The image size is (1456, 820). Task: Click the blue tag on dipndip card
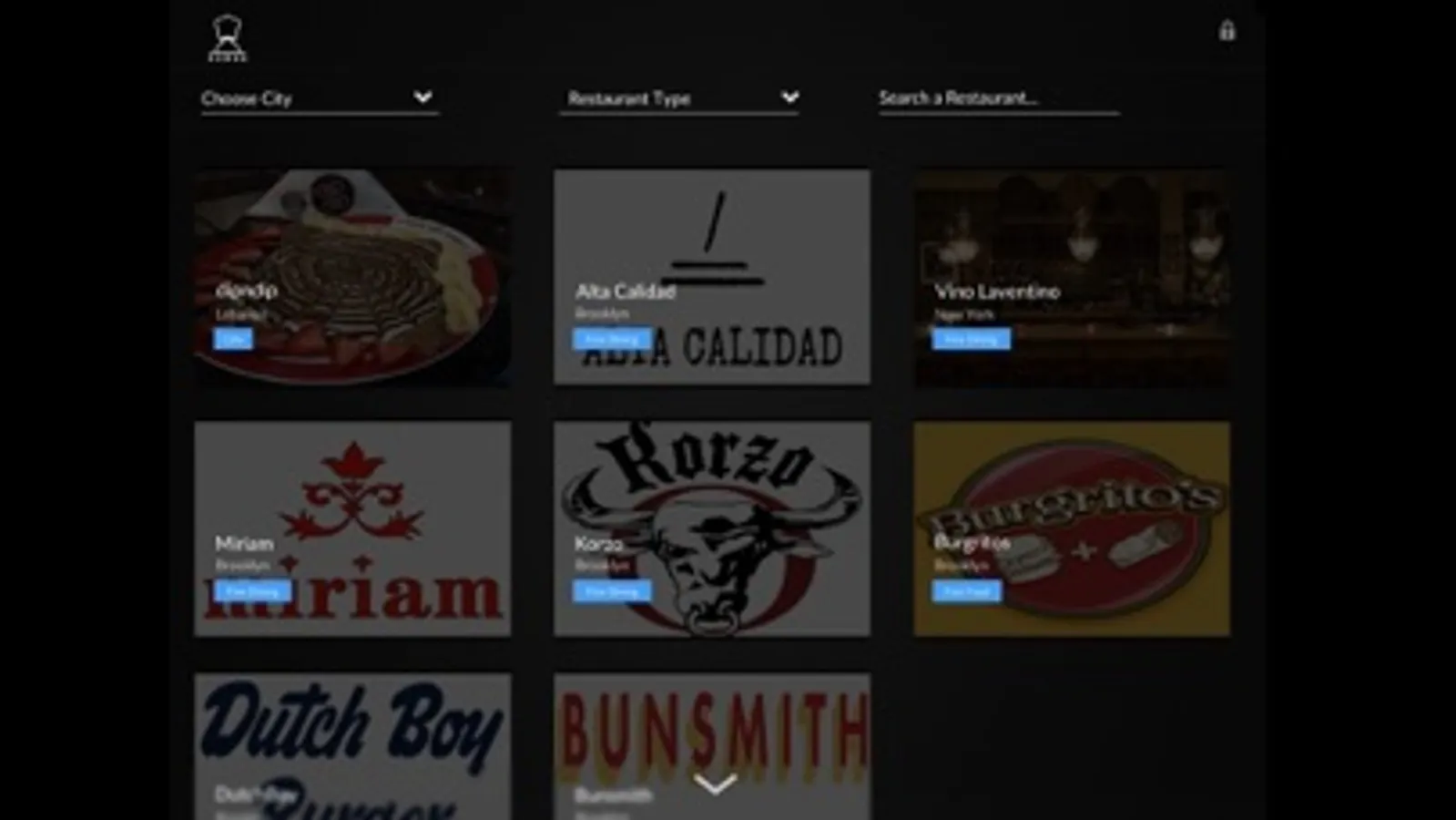point(233,339)
